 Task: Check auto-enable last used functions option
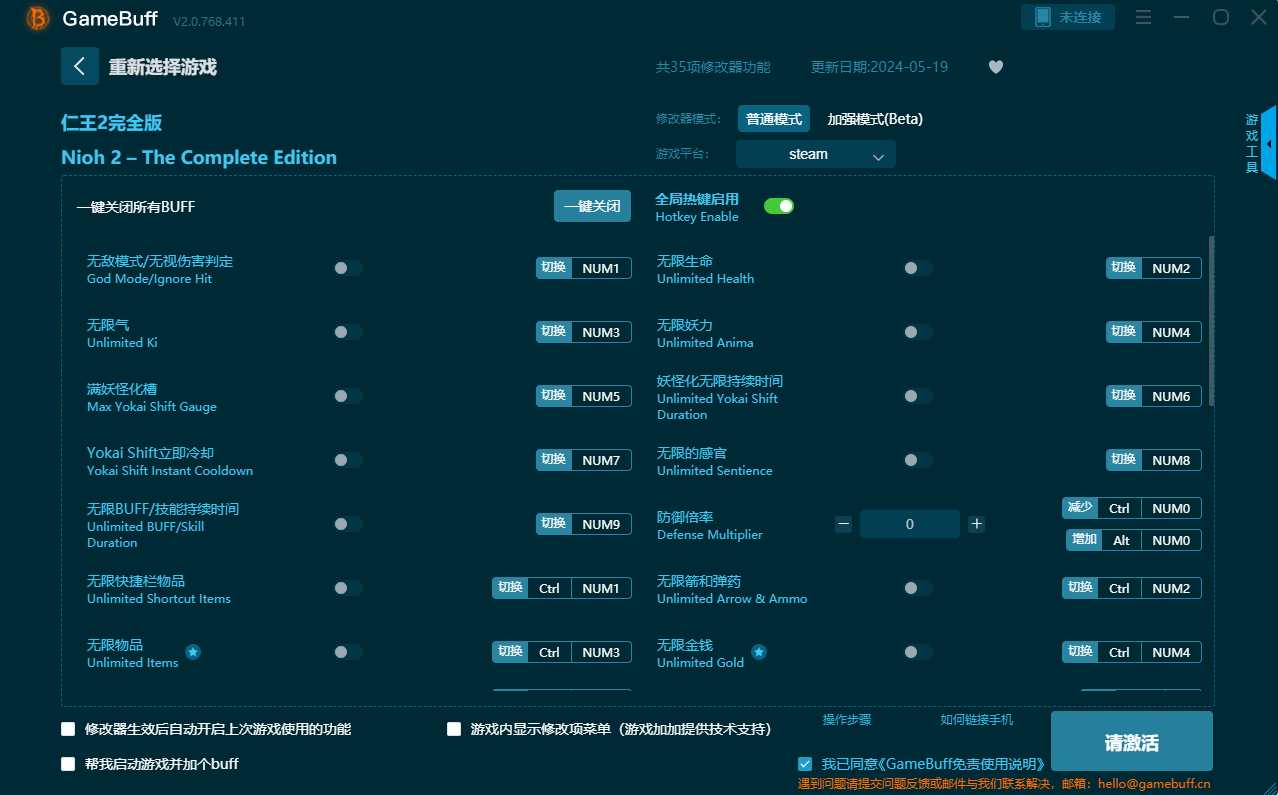click(x=68, y=729)
